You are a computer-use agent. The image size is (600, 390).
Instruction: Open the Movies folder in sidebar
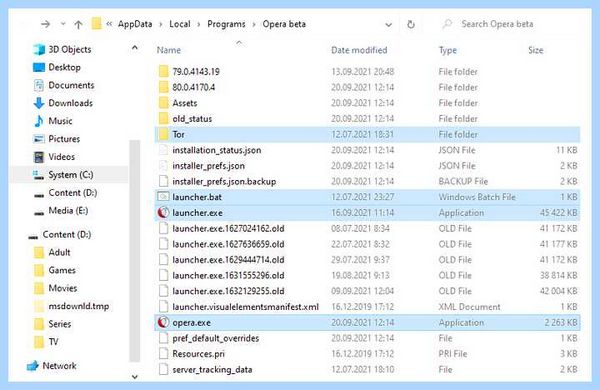(x=63, y=289)
